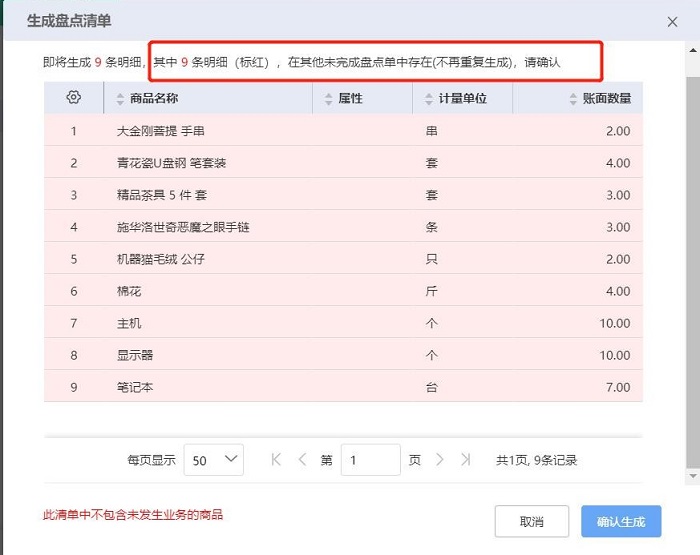Select row 机器猫毛绒 公仔
700x555 pixels.
click(x=343, y=259)
